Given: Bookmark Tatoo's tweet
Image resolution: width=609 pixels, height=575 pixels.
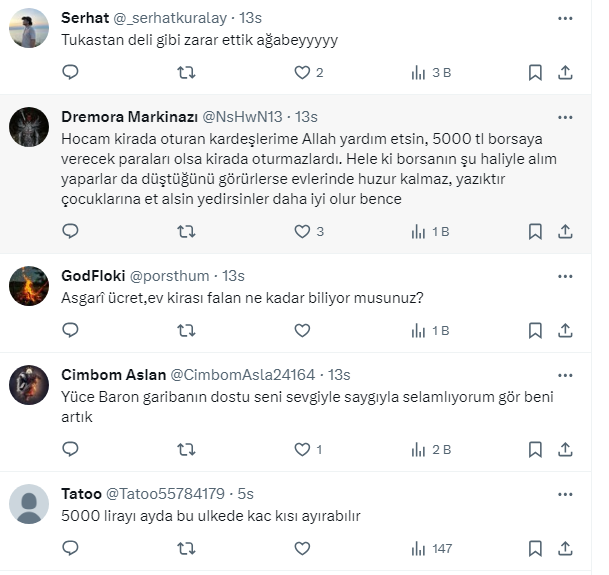Looking at the screenshot, I should (535, 548).
